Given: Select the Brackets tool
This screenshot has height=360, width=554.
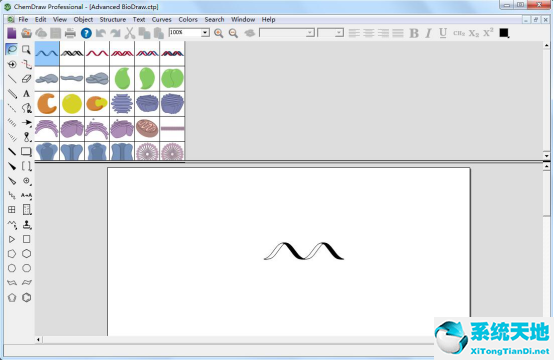Looking at the screenshot, I should point(26,166).
